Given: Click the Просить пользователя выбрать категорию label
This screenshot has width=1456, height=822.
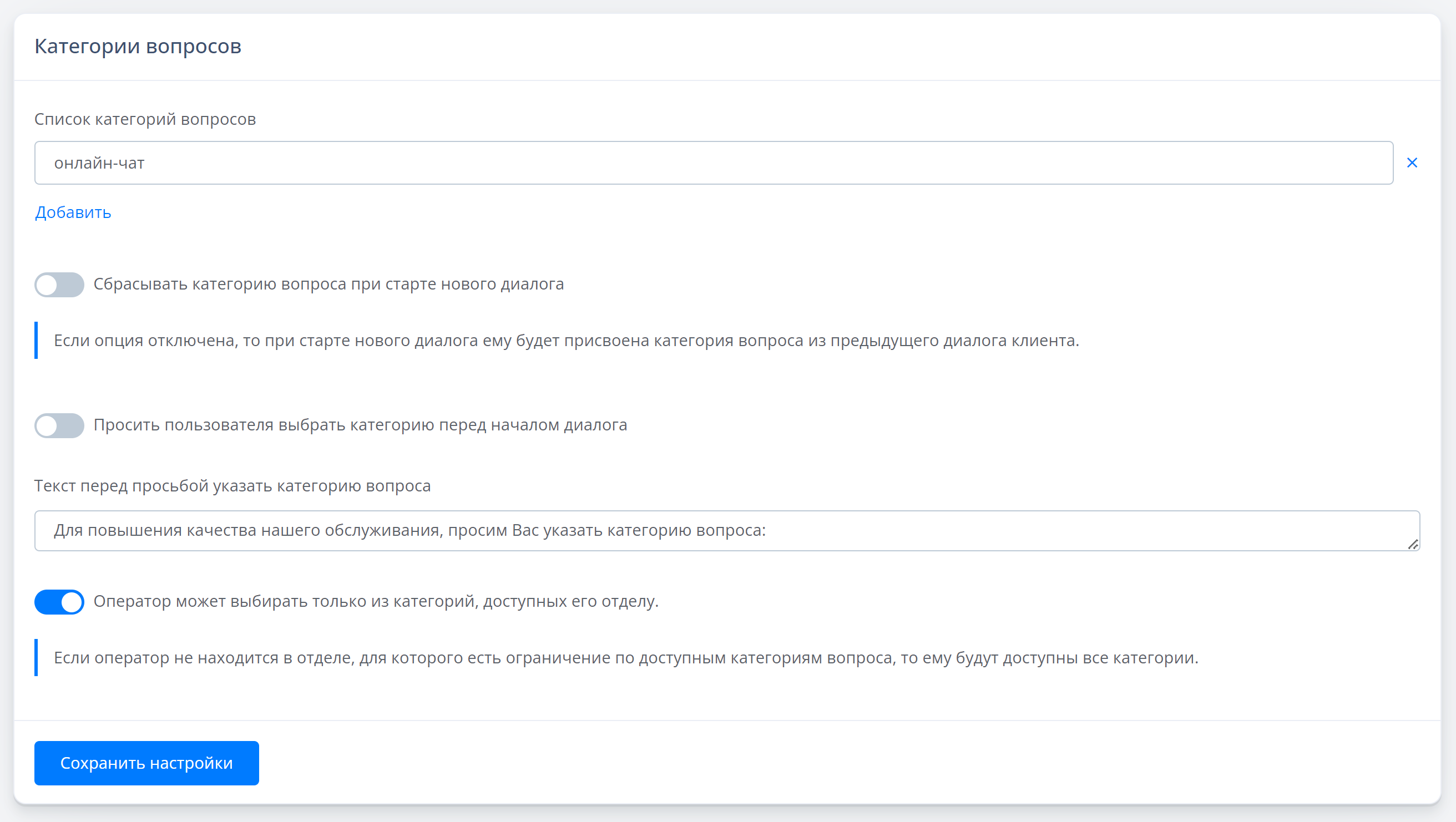Looking at the screenshot, I should (360, 425).
